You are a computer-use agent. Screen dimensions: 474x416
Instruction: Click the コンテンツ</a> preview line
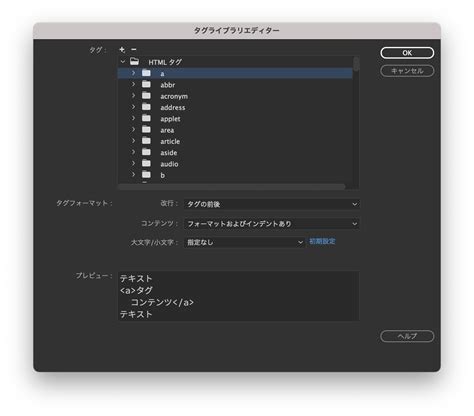(x=162, y=302)
